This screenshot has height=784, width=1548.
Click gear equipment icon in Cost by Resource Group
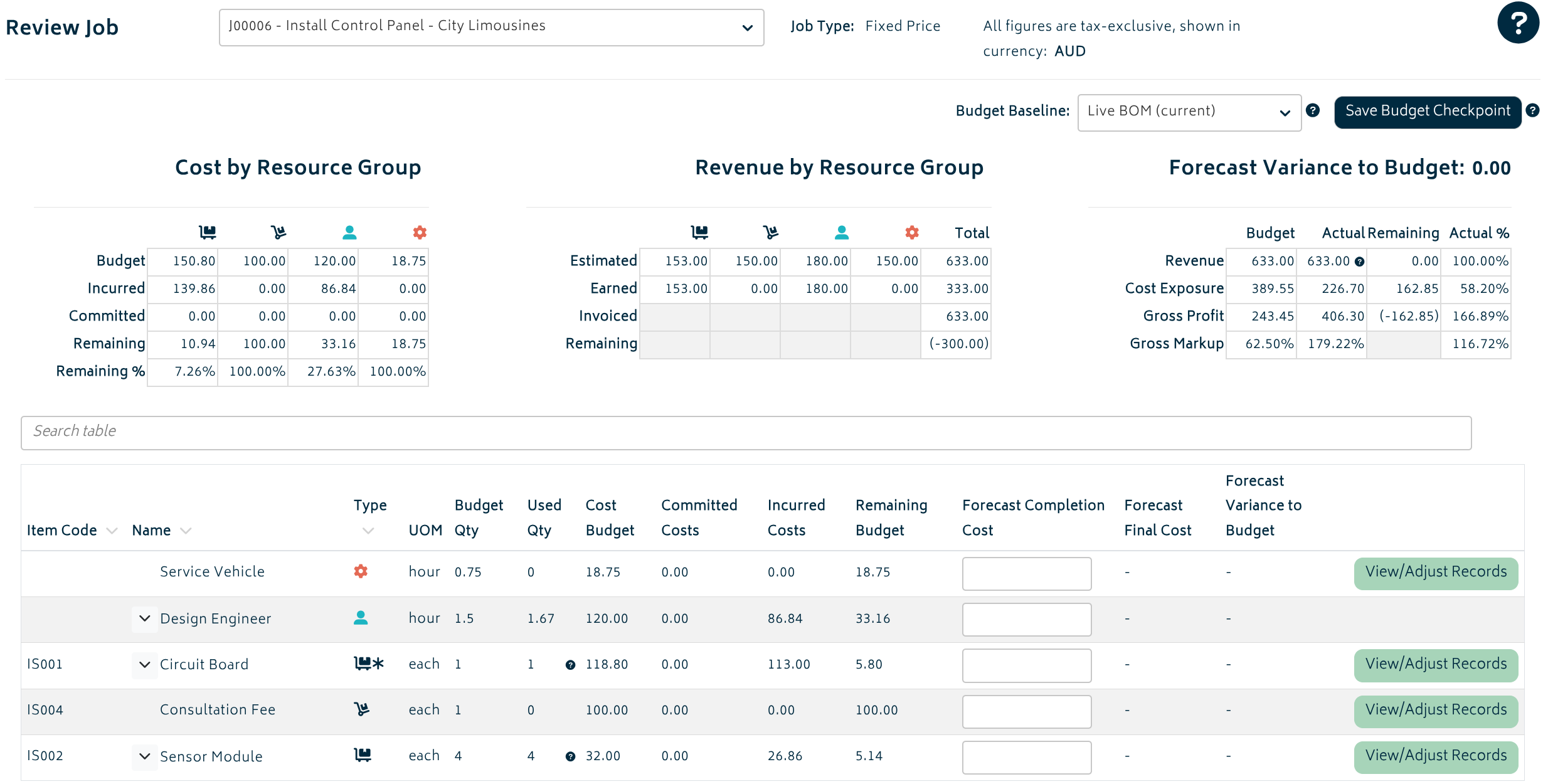click(x=420, y=233)
